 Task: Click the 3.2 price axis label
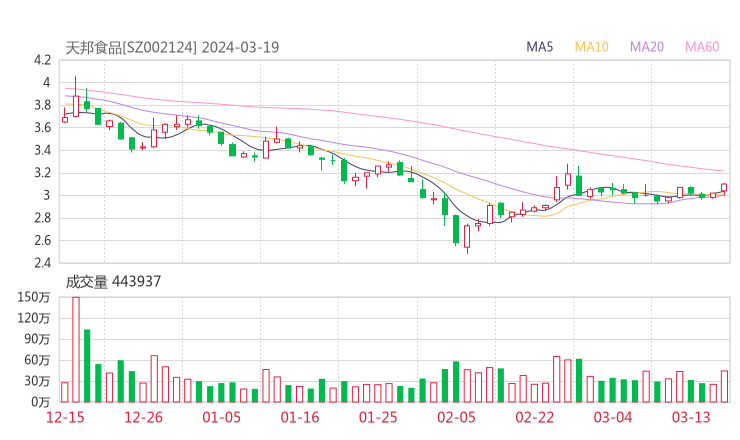pyautogui.click(x=42, y=173)
